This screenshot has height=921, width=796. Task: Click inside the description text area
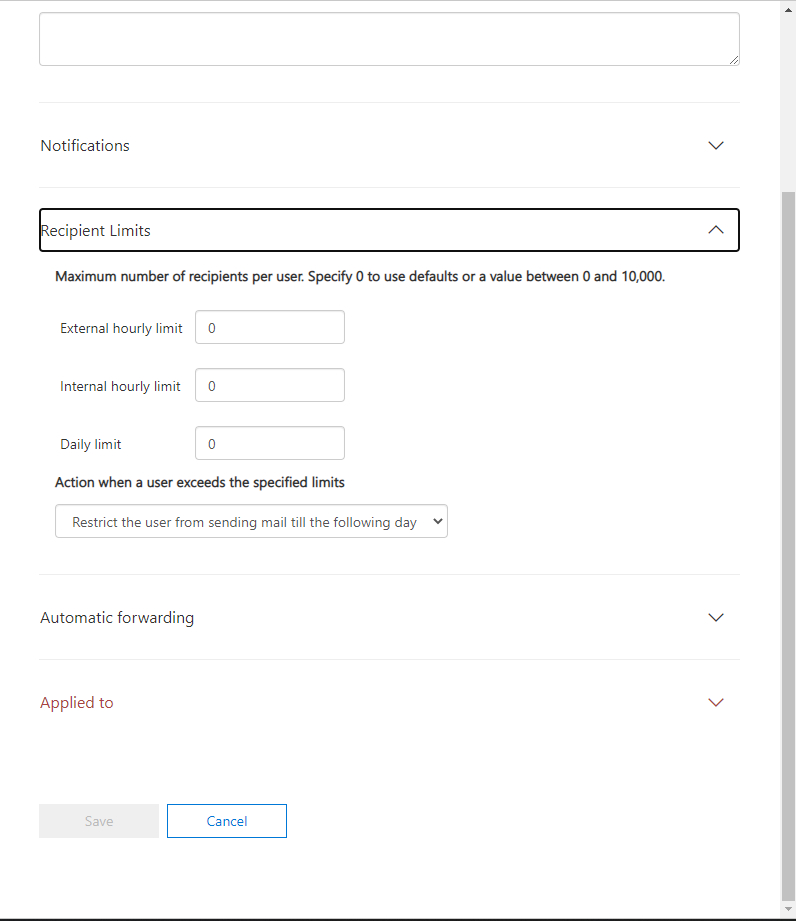click(x=389, y=39)
